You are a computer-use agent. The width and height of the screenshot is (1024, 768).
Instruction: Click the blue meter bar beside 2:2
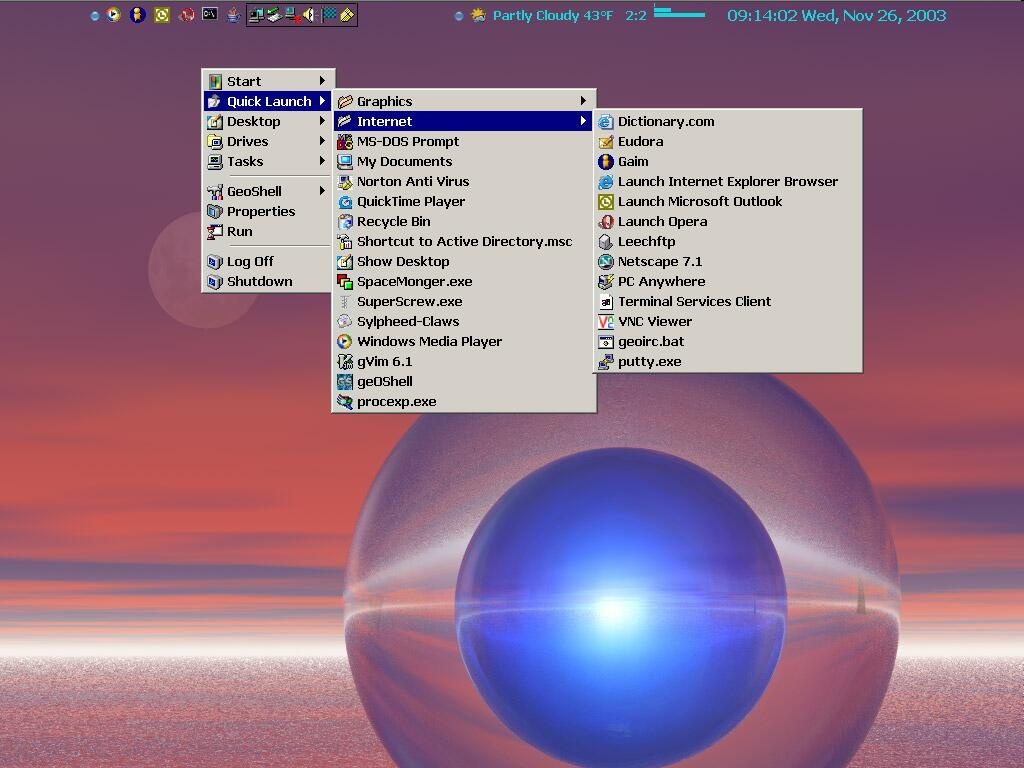click(x=679, y=13)
